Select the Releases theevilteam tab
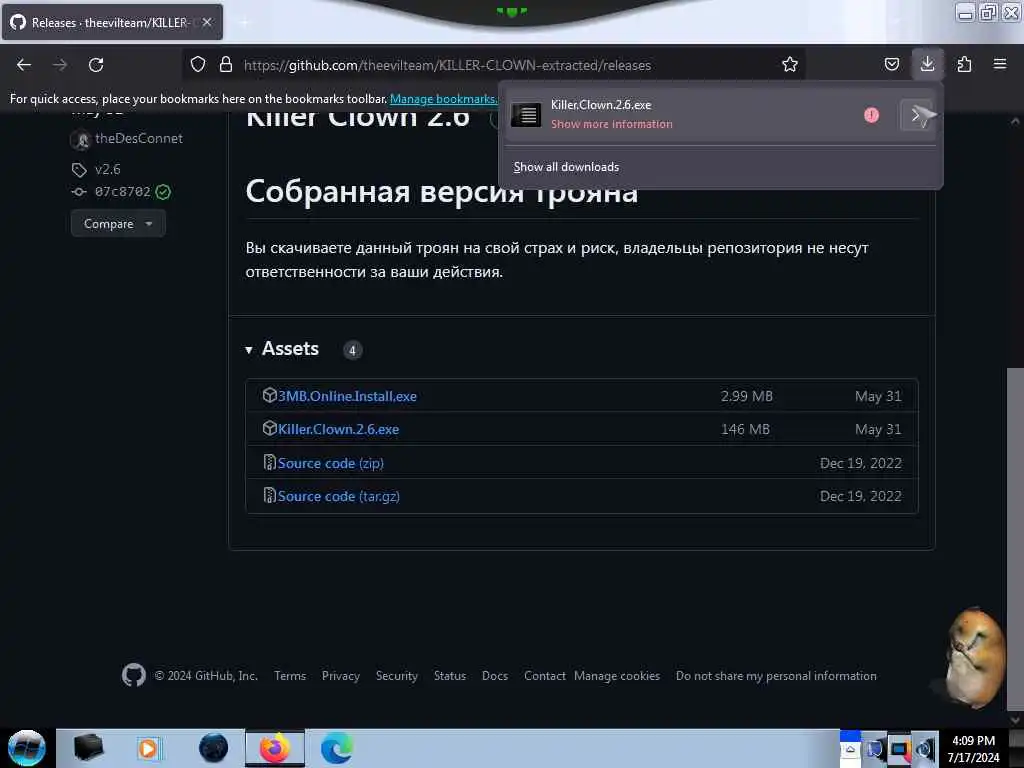Image resolution: width=1024 pixels, height=768 pixels. 112,22
